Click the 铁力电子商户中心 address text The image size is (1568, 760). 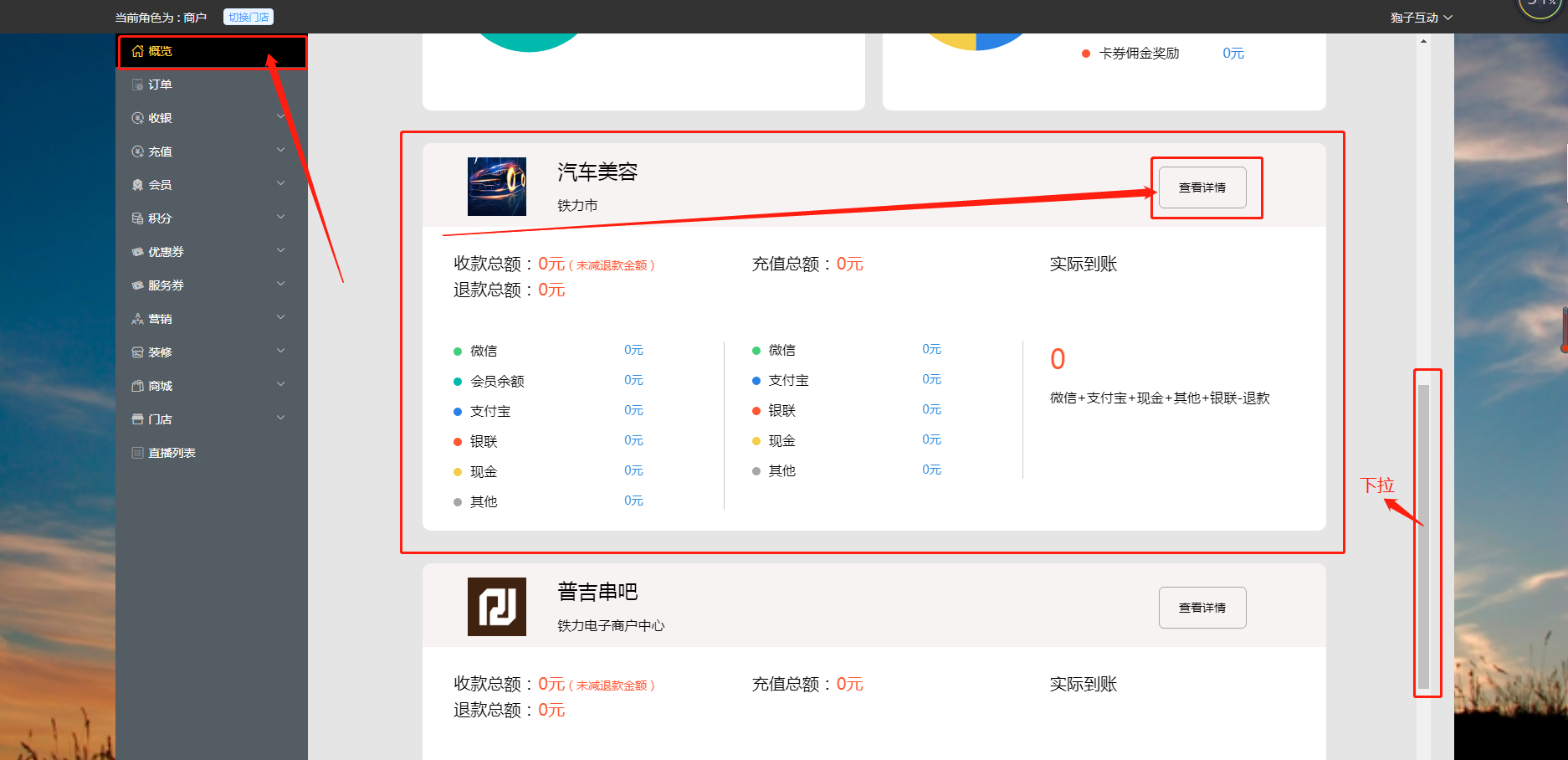point(611,626)
